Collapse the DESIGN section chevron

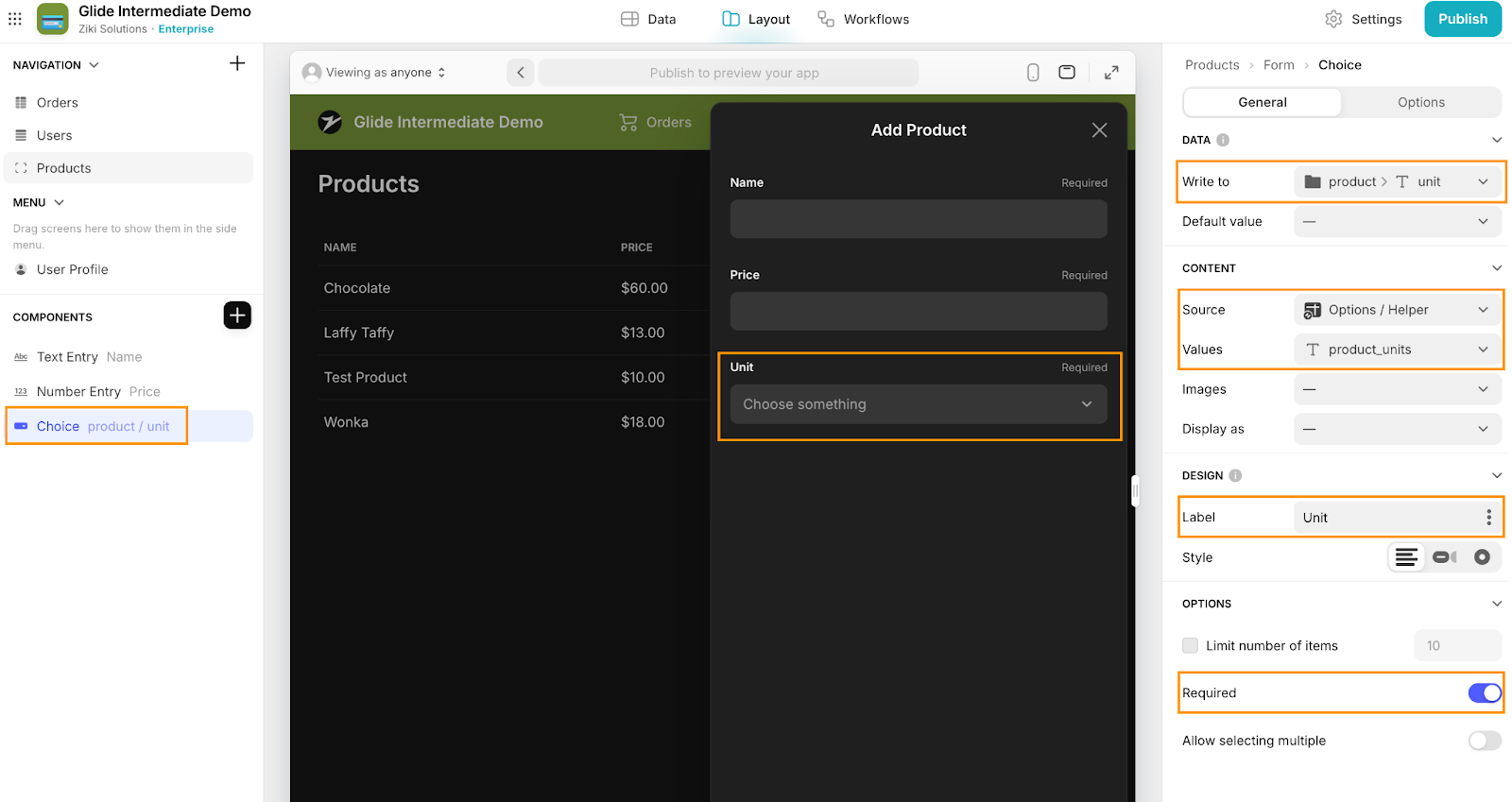point(1497,476)
